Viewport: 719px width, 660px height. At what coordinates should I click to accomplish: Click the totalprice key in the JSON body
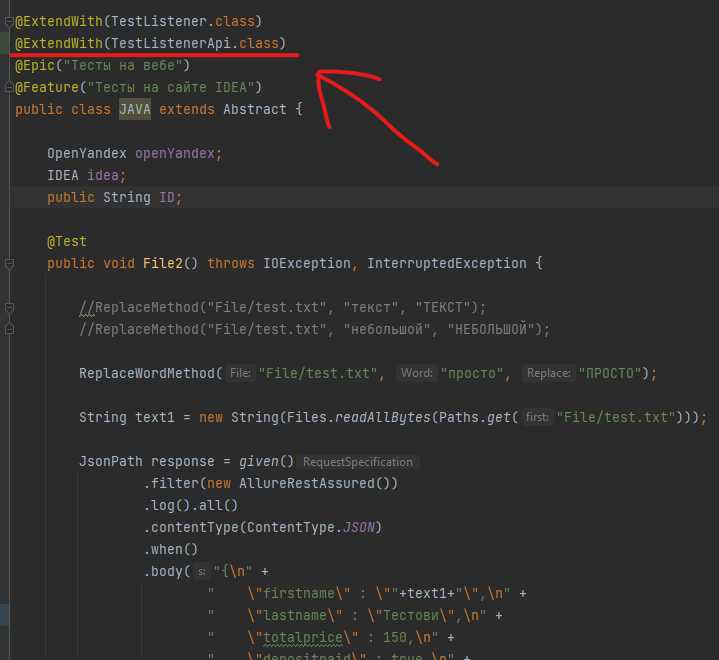[303, 638]
